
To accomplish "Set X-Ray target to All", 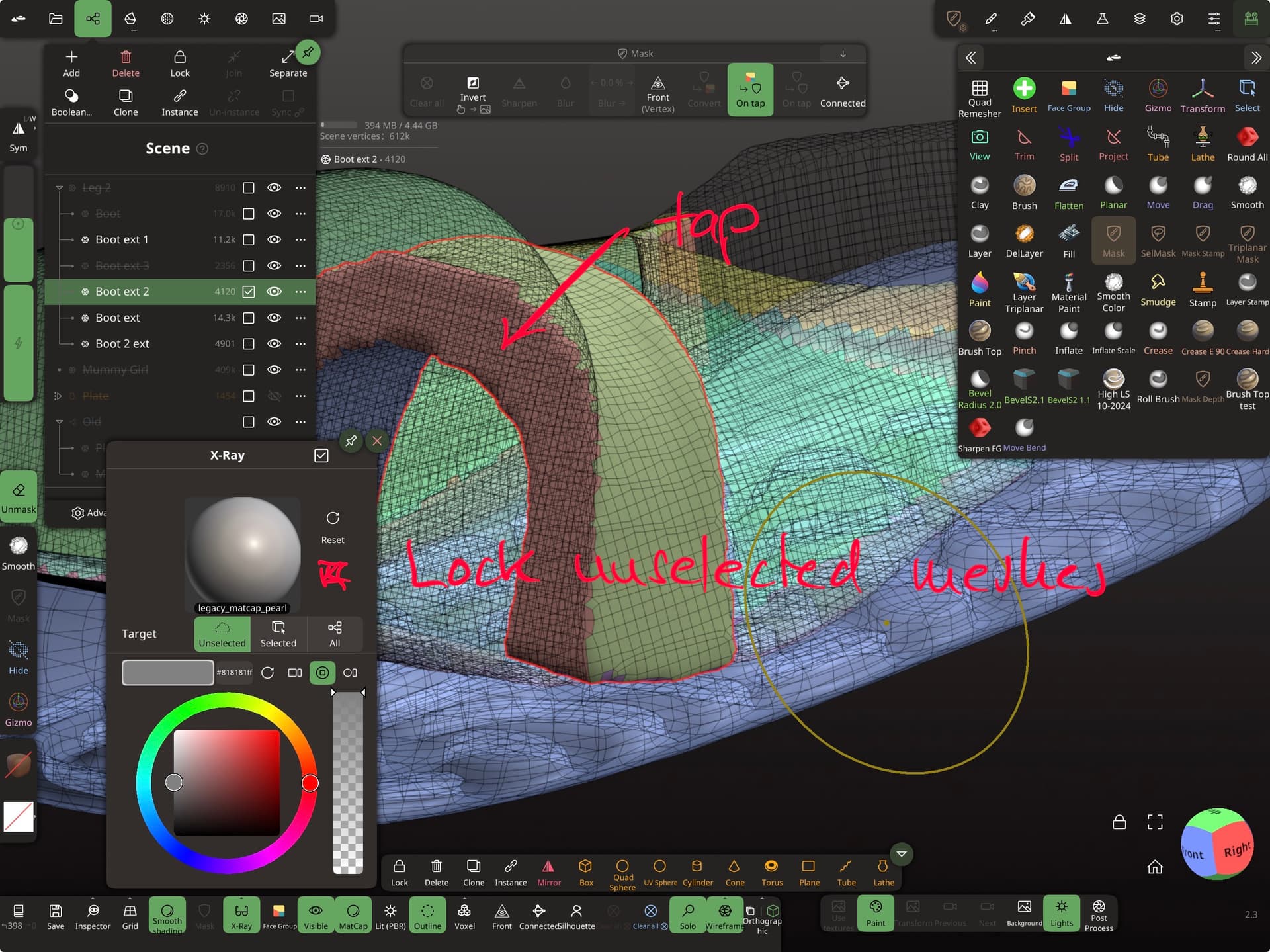I will [335, 634].
